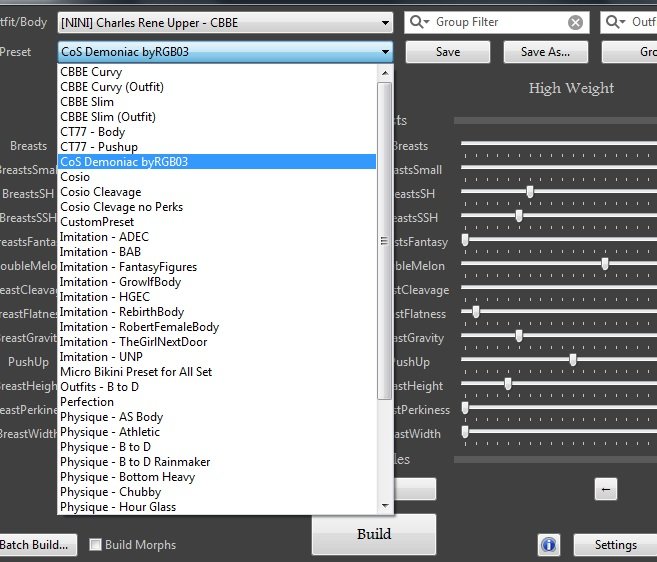
Task: Choose Physique - AS Body preset
Action: click(x=217, y=417)
